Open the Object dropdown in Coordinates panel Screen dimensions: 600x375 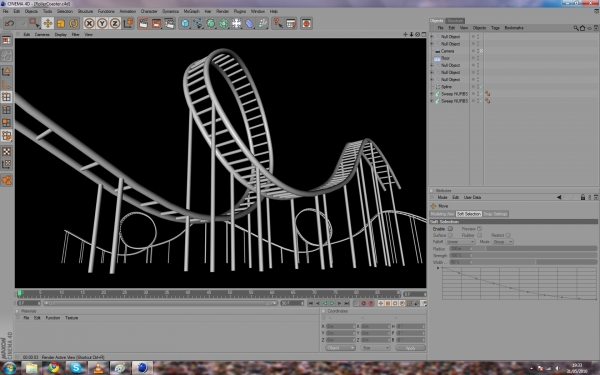pyautogui.click(x=340, y=348)
